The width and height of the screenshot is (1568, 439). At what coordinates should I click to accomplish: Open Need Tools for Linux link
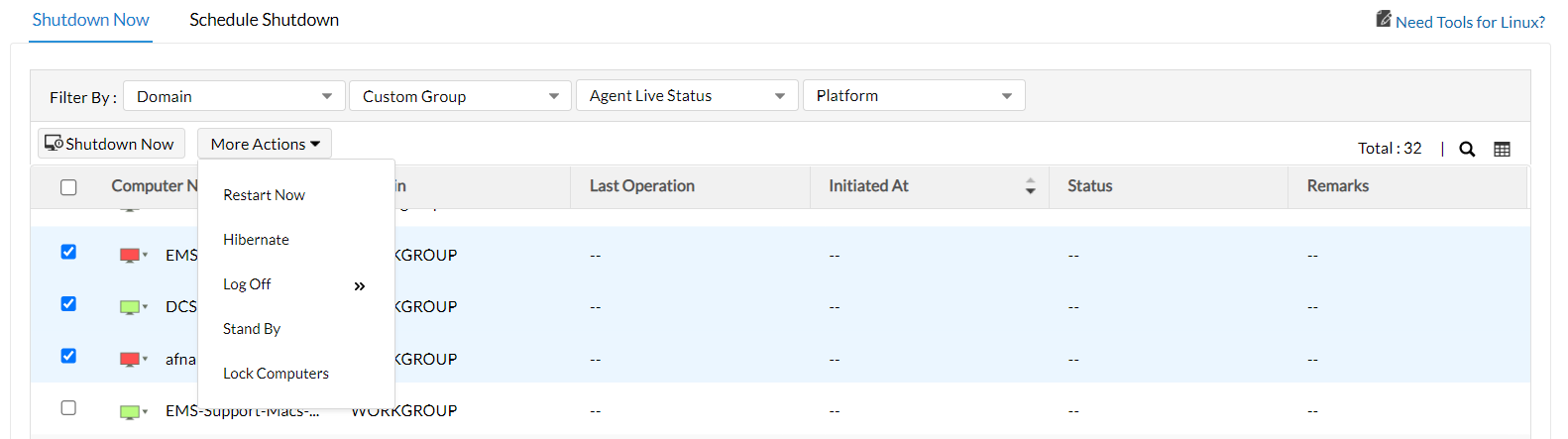pyautogui.click(x=1470, y=22)
